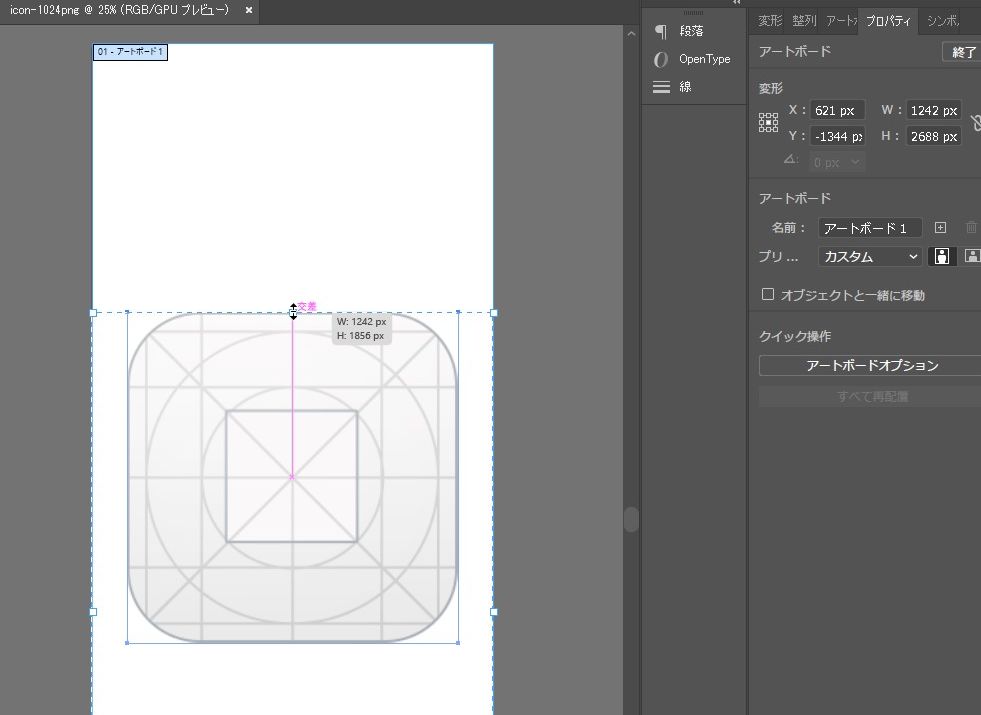Open the 段落 (Paragraph) panel icon

[x=661, y=31]
